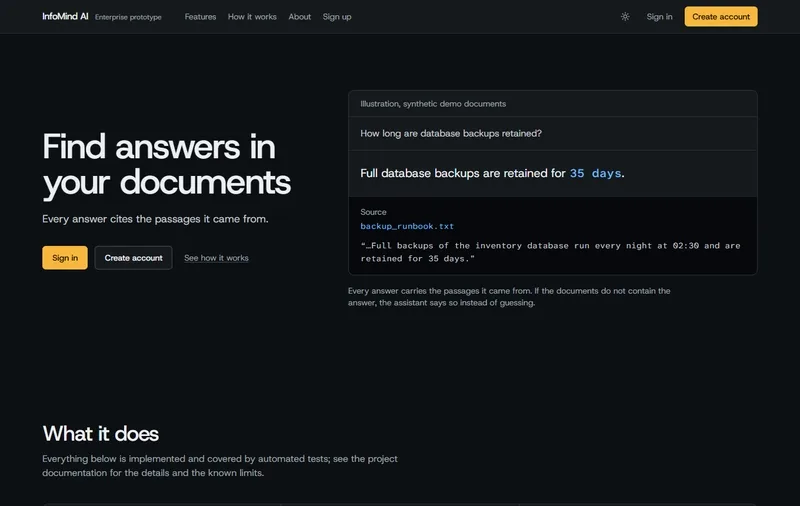Click the quoted passage about inventory database backups
800x506 pixels.
pyautogui.click(x=550, y=252)
